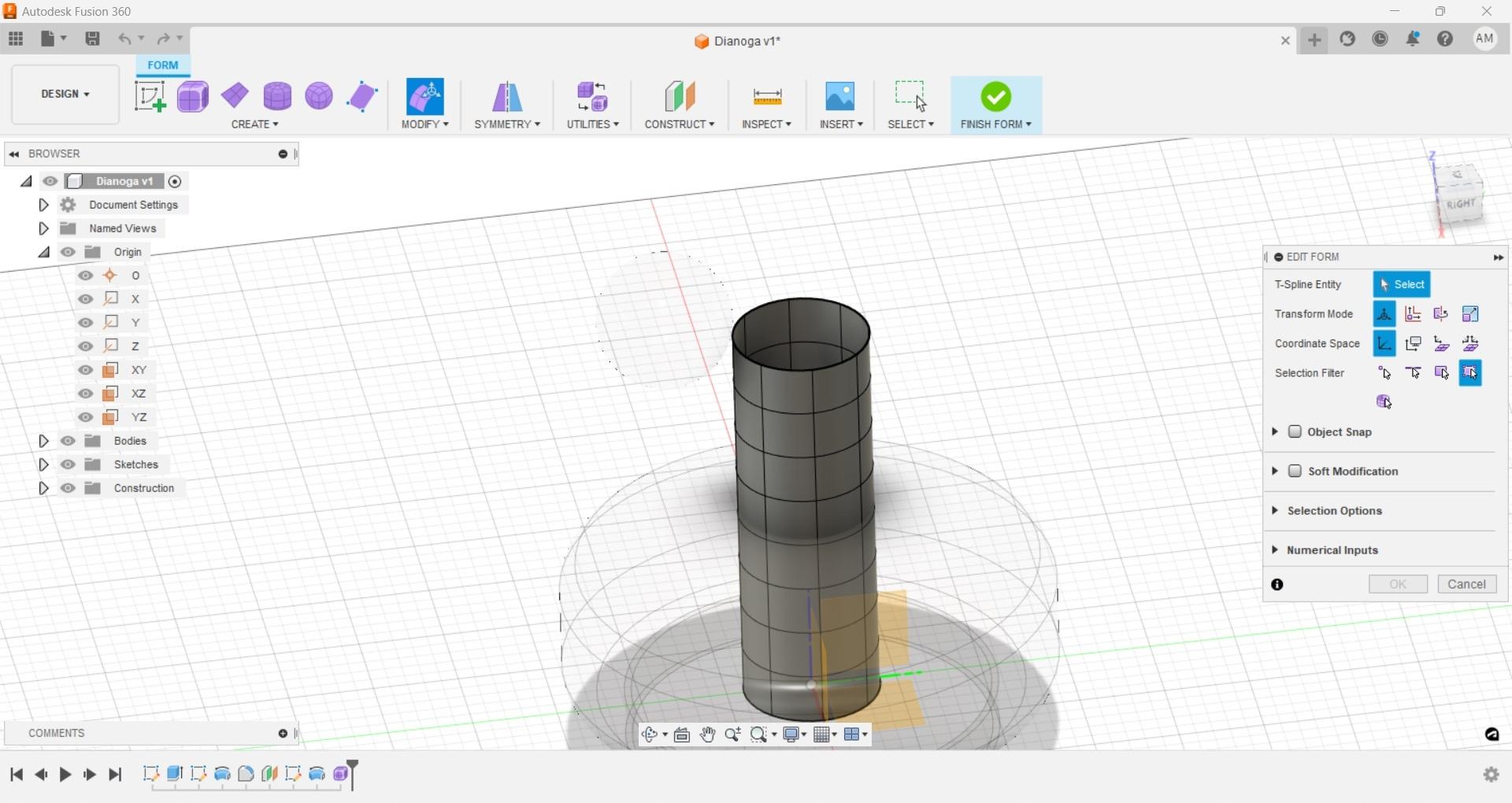The width and height of the screenshot is (1512, 803).
Task: Click the Pan hand tool in navigation bar
Action: click(x=708, y=735)
